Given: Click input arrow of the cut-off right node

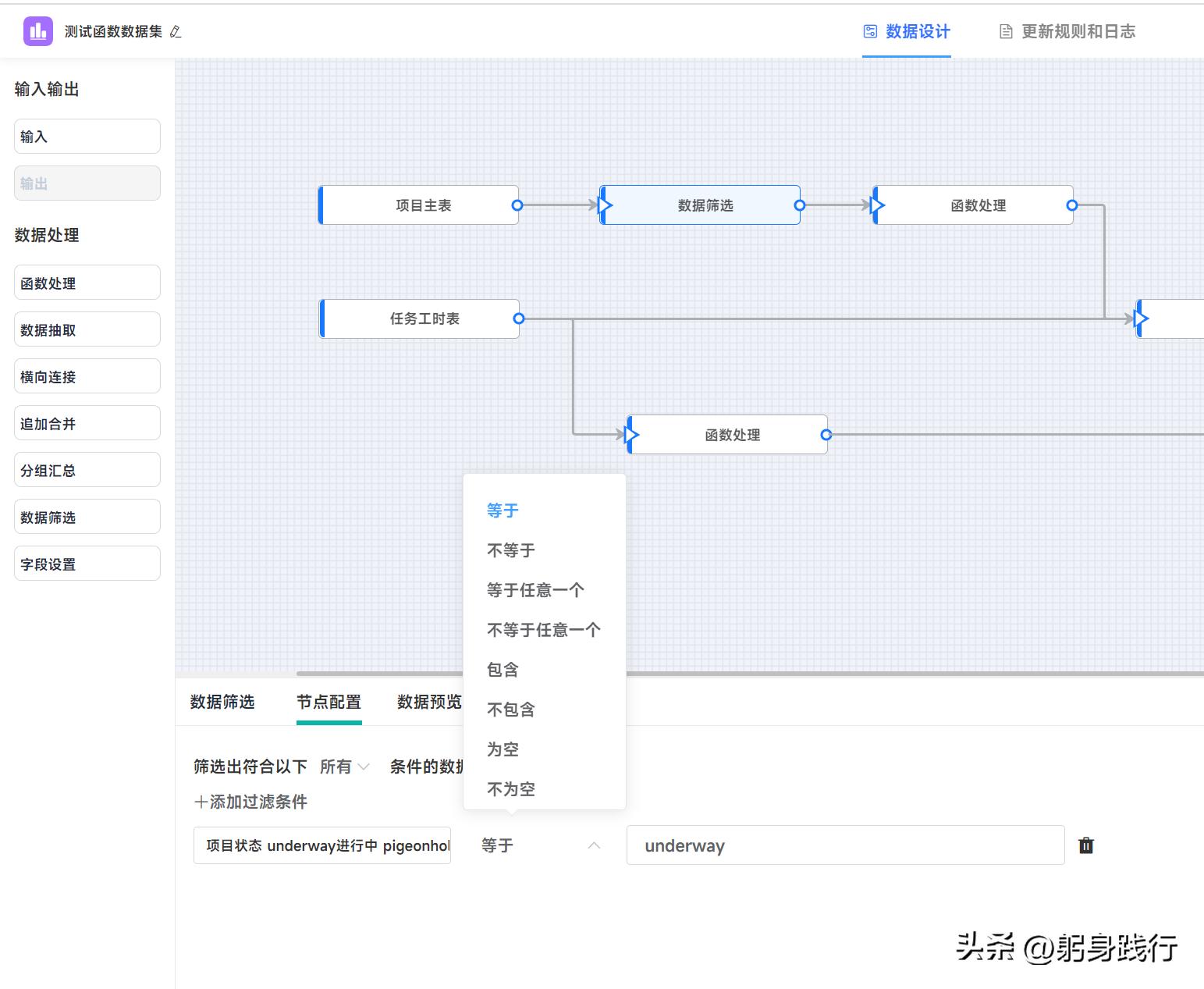Looking at the screenshot, I should tap(1141, 318).
